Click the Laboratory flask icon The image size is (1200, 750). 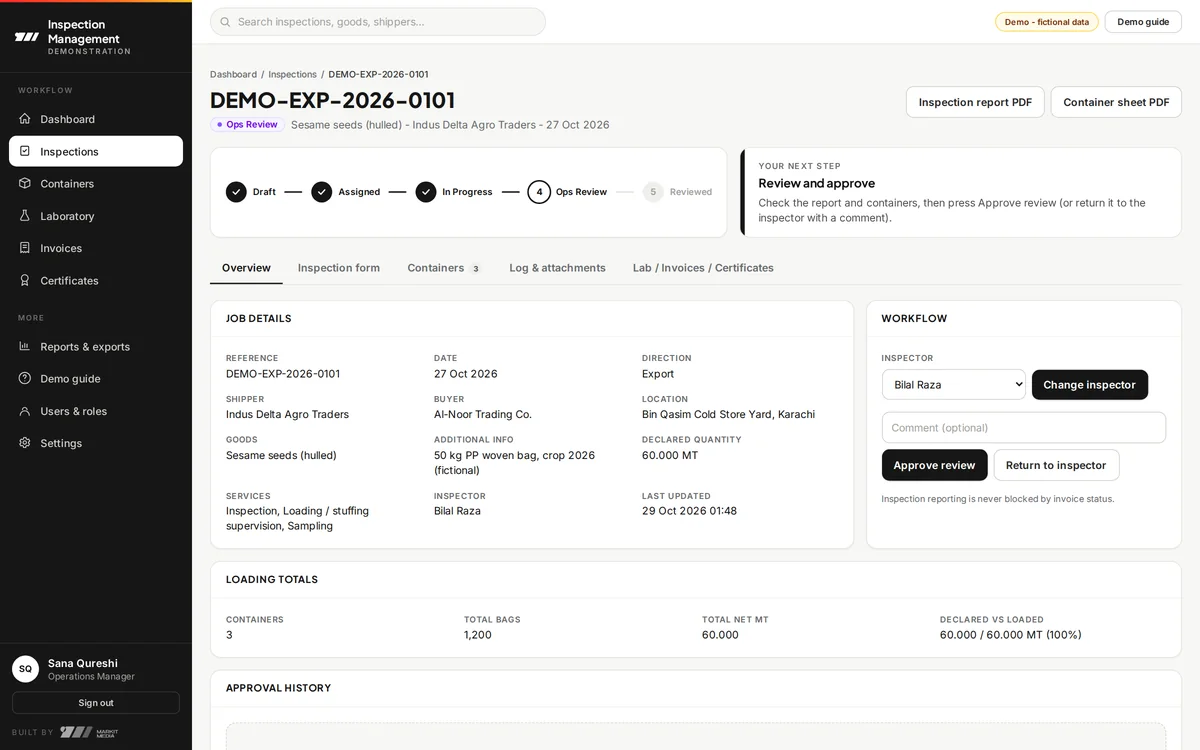[x=25, y=216]
